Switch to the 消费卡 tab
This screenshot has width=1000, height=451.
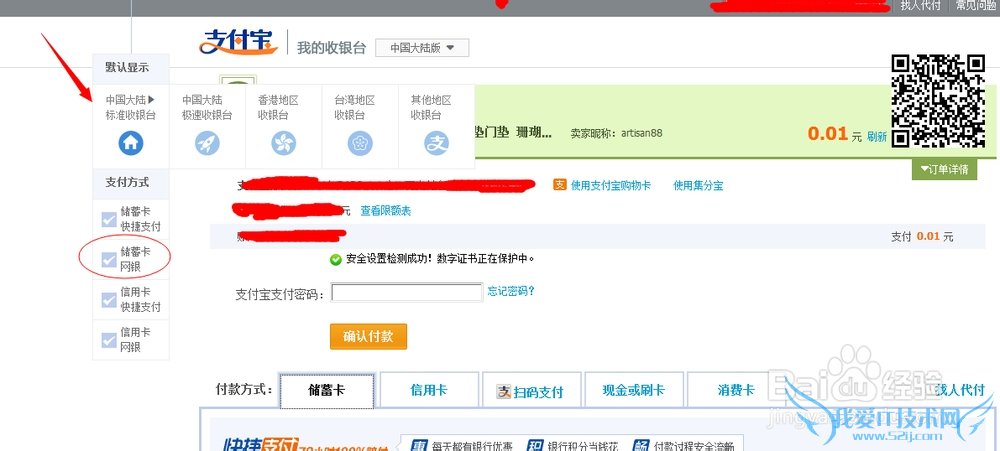pyautogui.click(x=735, y=390)
